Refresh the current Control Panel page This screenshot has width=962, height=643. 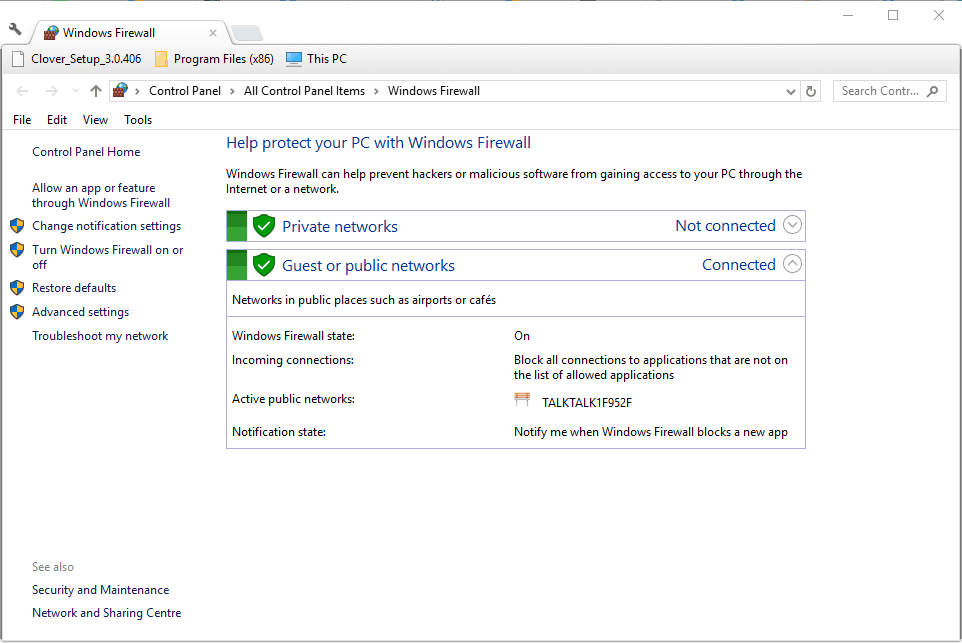[x=811, y=91]
